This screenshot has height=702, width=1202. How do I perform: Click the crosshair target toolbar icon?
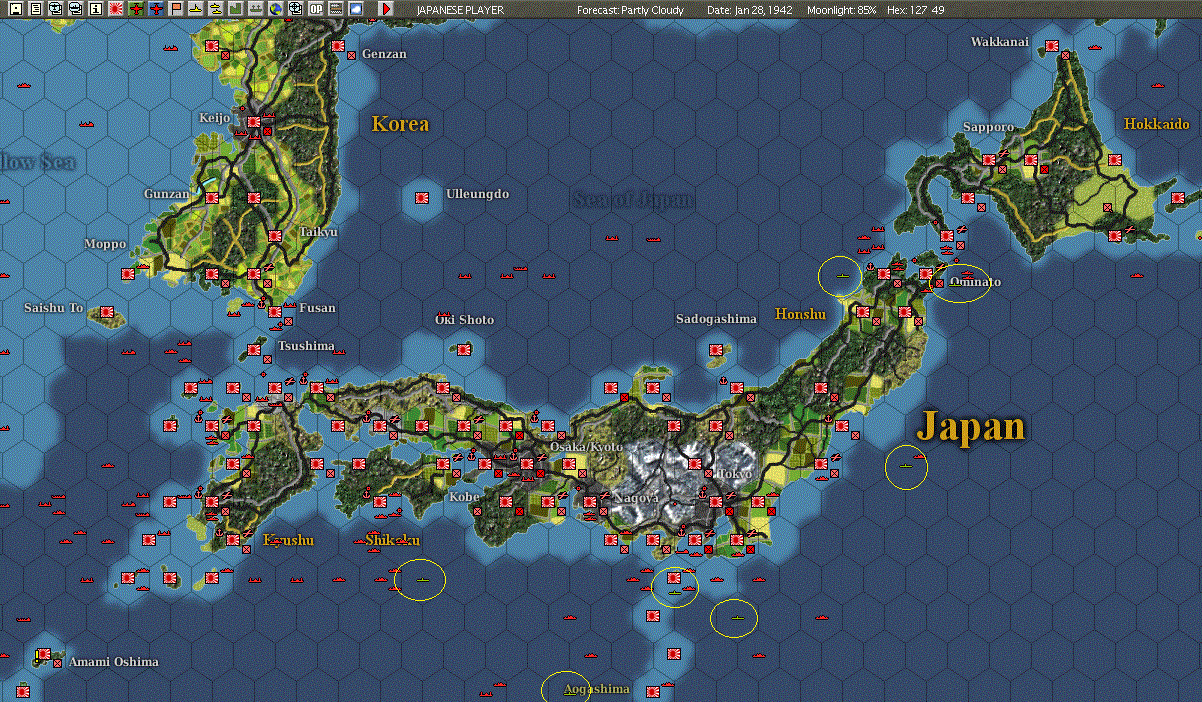pyautogui.click(x=296, y=9)
